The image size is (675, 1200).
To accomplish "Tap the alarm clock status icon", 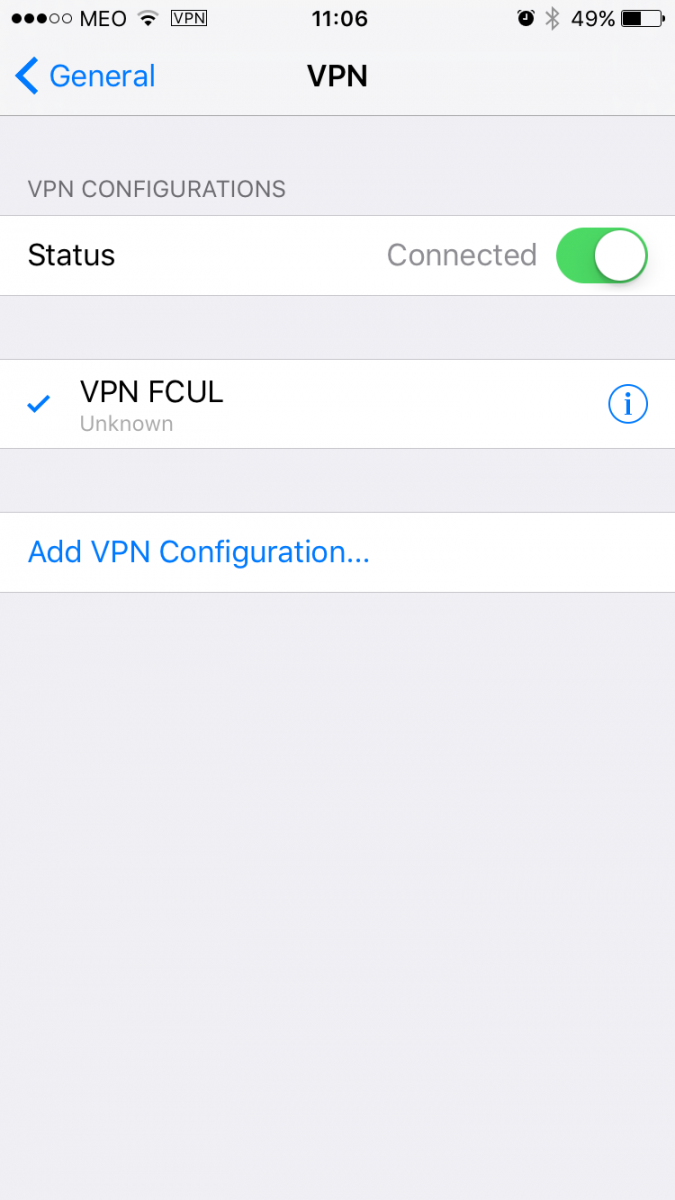I will pos(526,18).
